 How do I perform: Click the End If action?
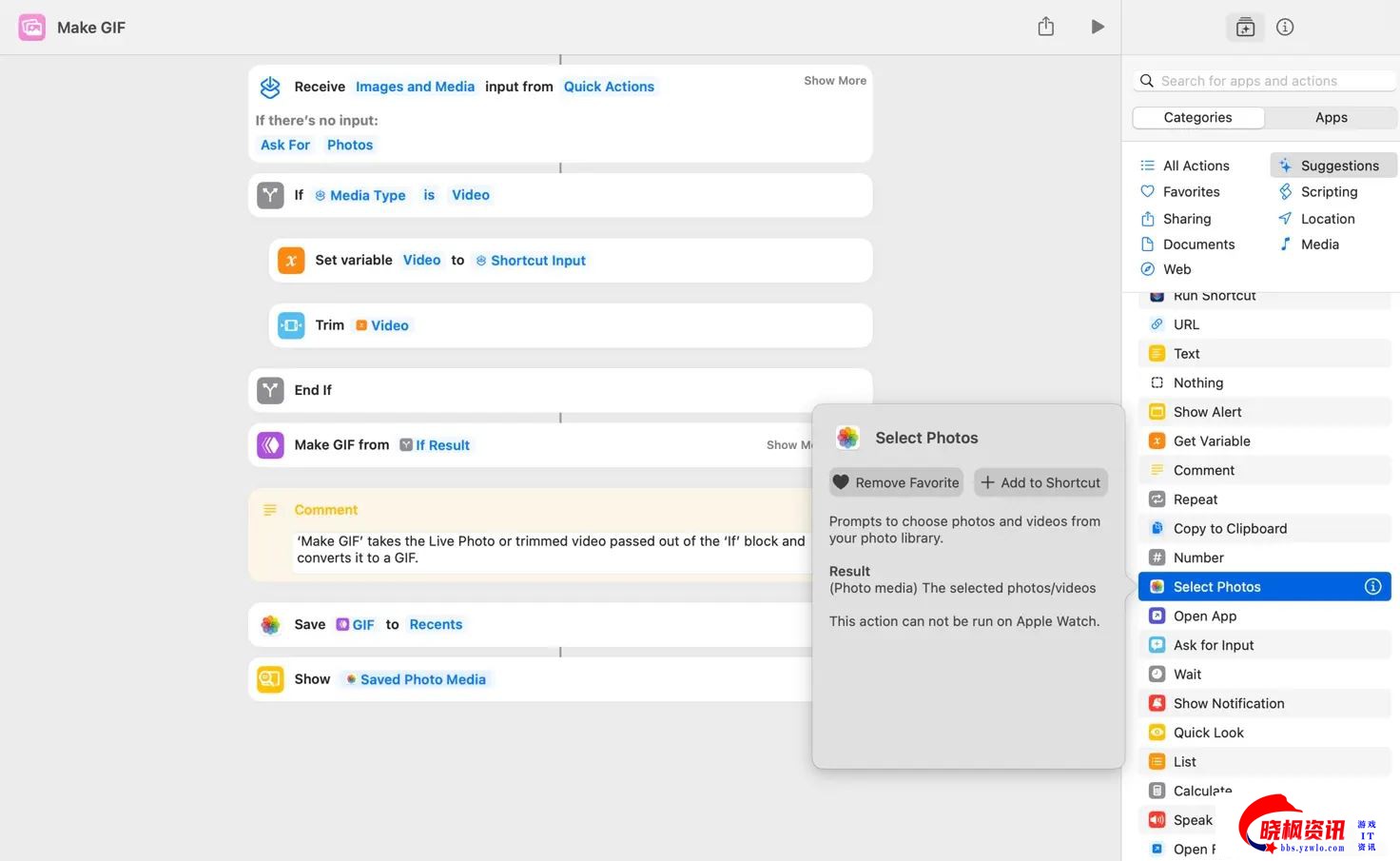pyautogui.click(x=560, y=390)
